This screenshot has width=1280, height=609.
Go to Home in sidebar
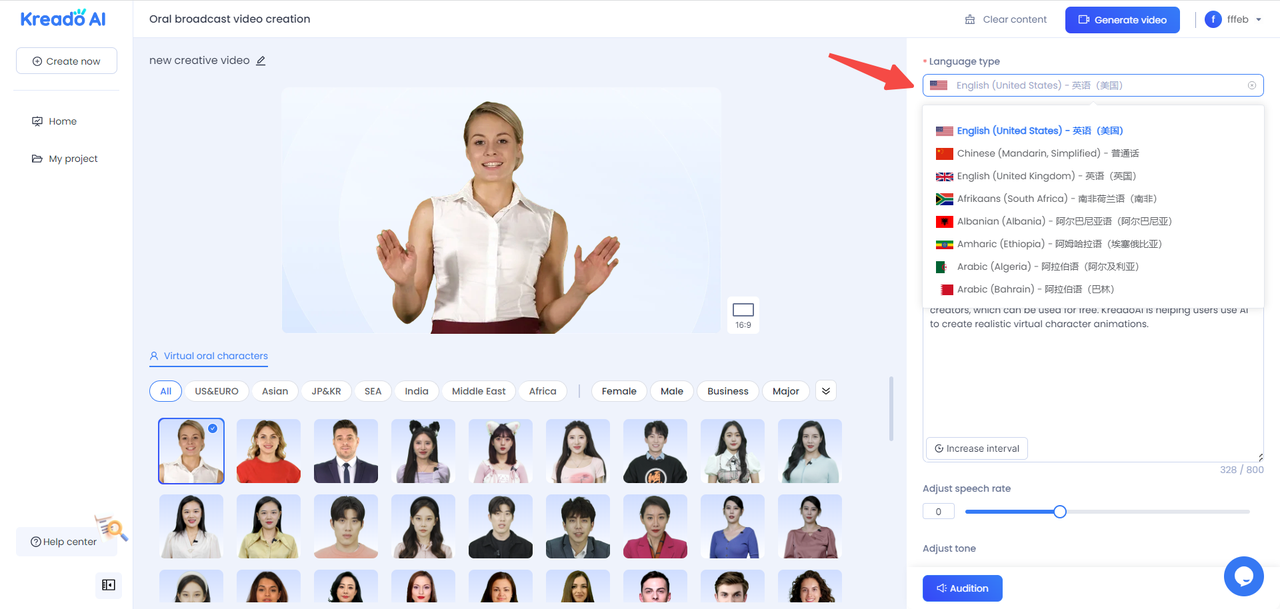[x=54, y=121]
